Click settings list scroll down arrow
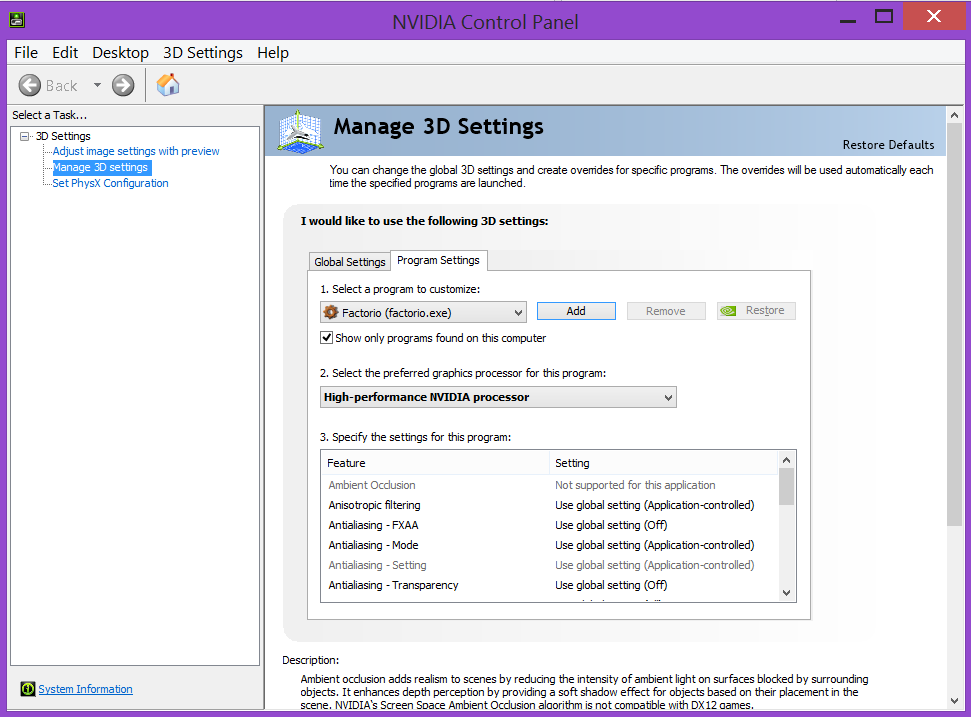 [786, 593]
